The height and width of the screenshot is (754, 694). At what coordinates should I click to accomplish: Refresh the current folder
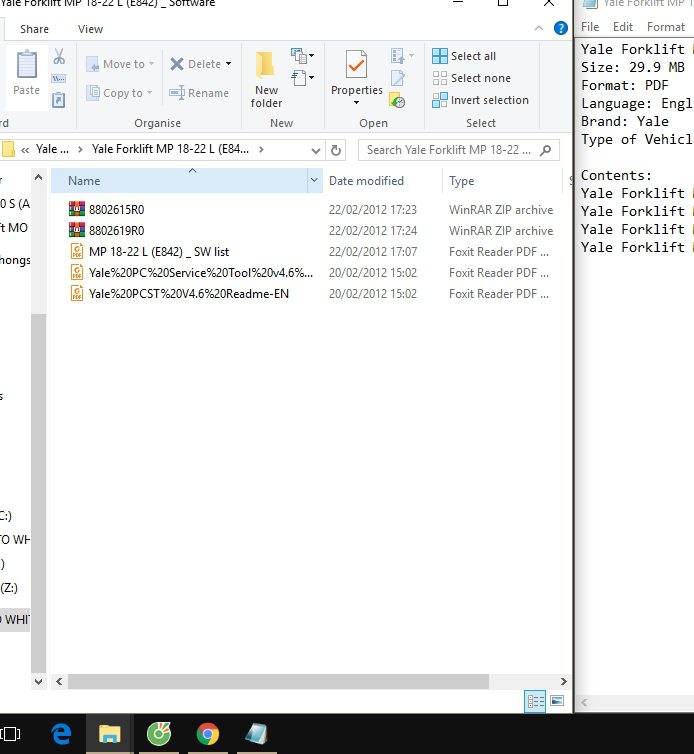336,151
